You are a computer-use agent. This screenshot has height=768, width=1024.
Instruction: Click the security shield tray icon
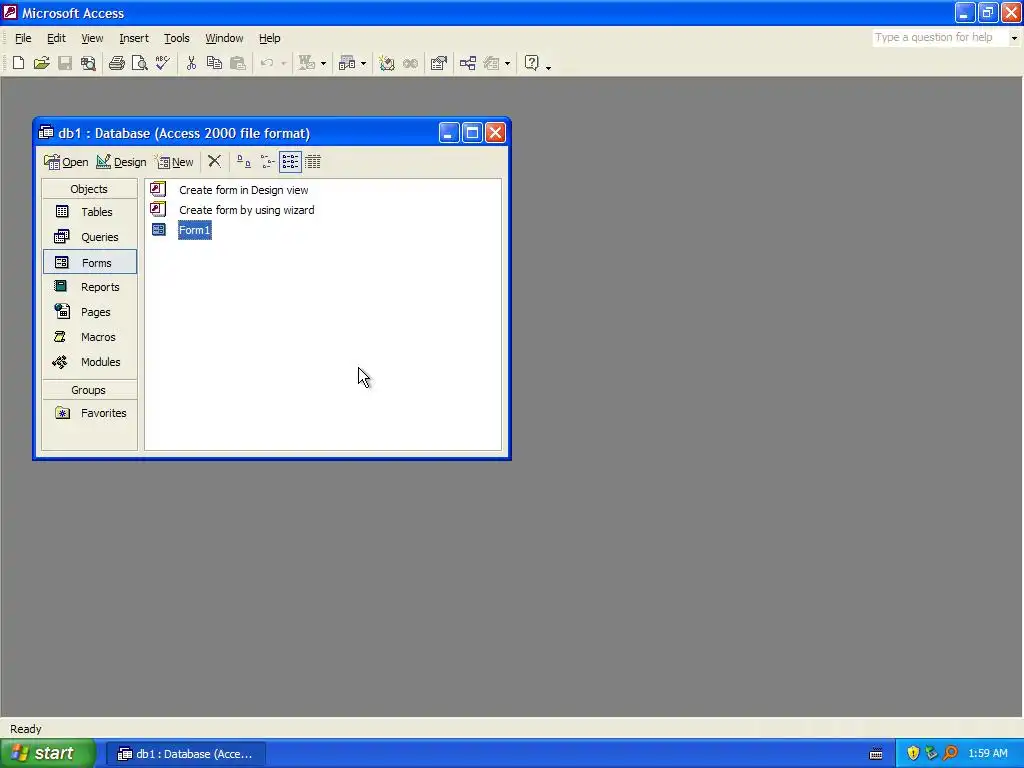point(912,754)
